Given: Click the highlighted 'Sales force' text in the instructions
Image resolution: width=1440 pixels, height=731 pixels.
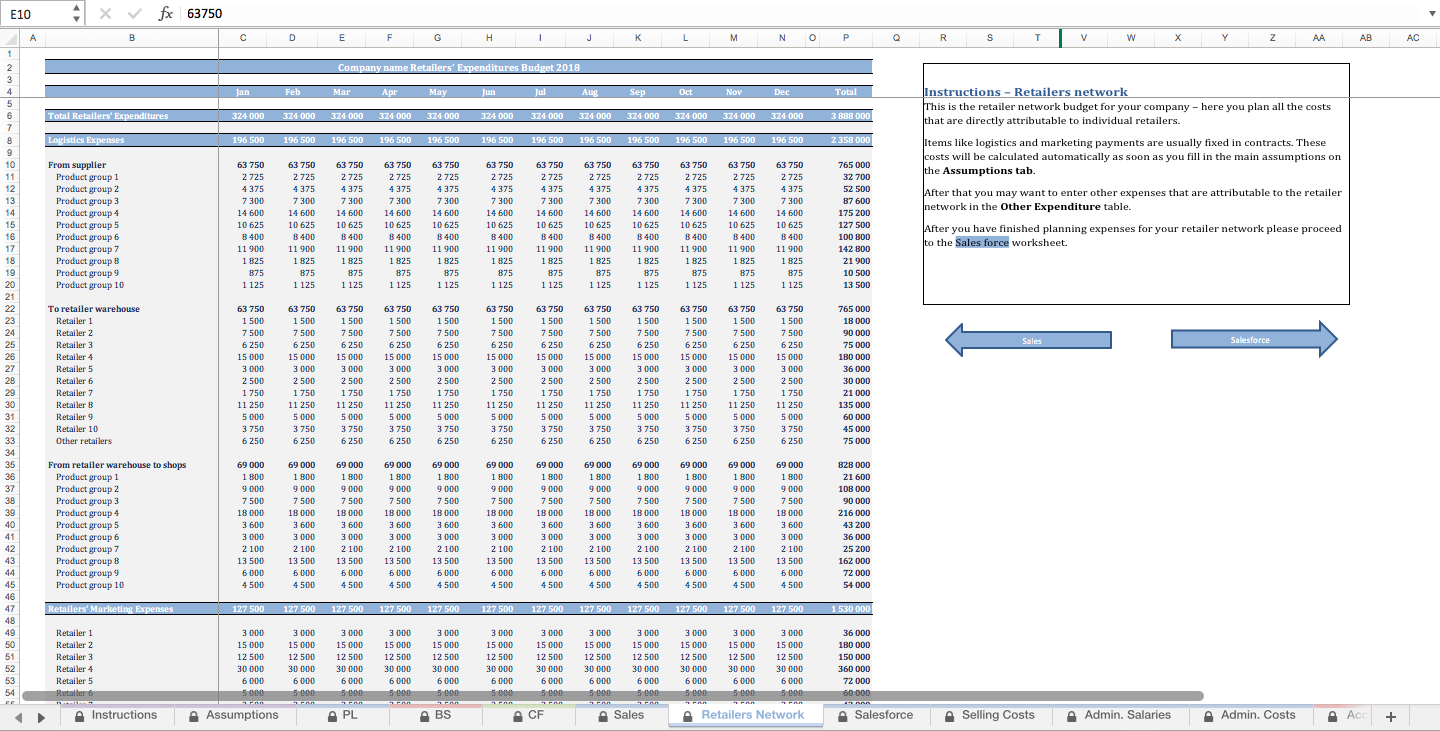Looking at the screenshot, I should point(981,243).
